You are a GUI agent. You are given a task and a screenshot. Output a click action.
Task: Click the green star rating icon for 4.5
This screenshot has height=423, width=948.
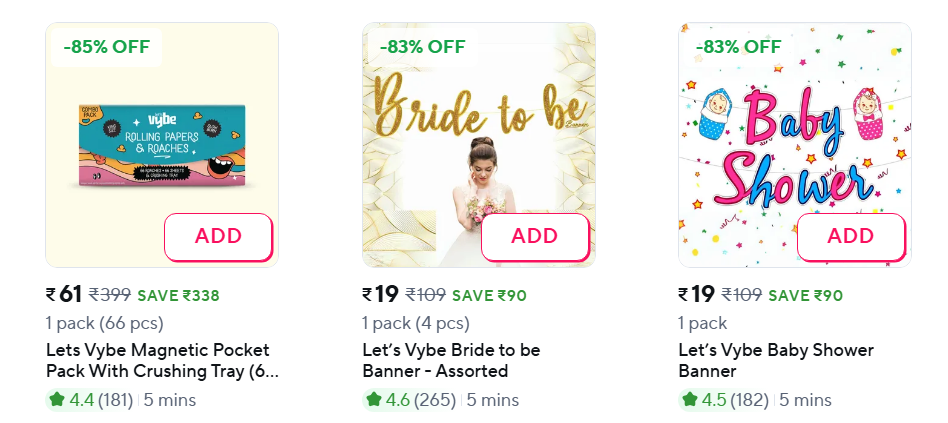pyautogui.click(x=689, y=400)
